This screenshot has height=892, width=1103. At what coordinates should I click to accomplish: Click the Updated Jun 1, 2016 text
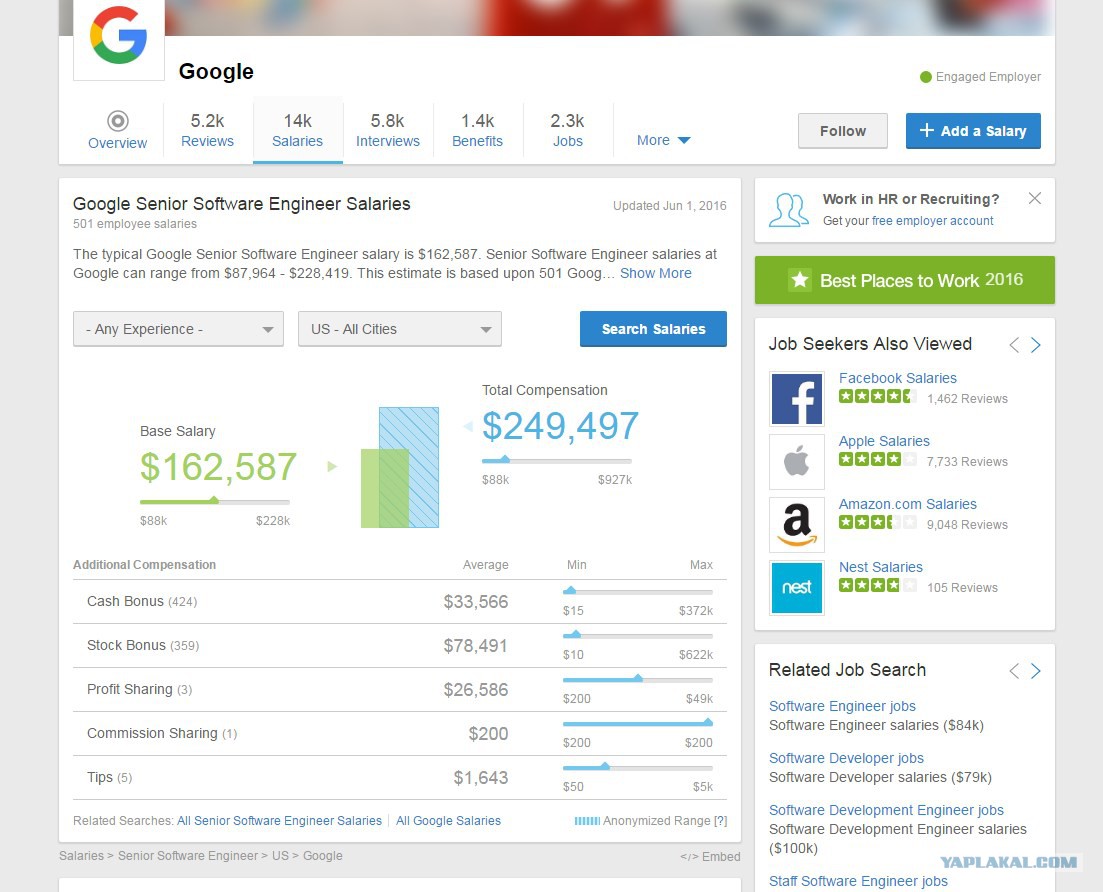point(670,205)
